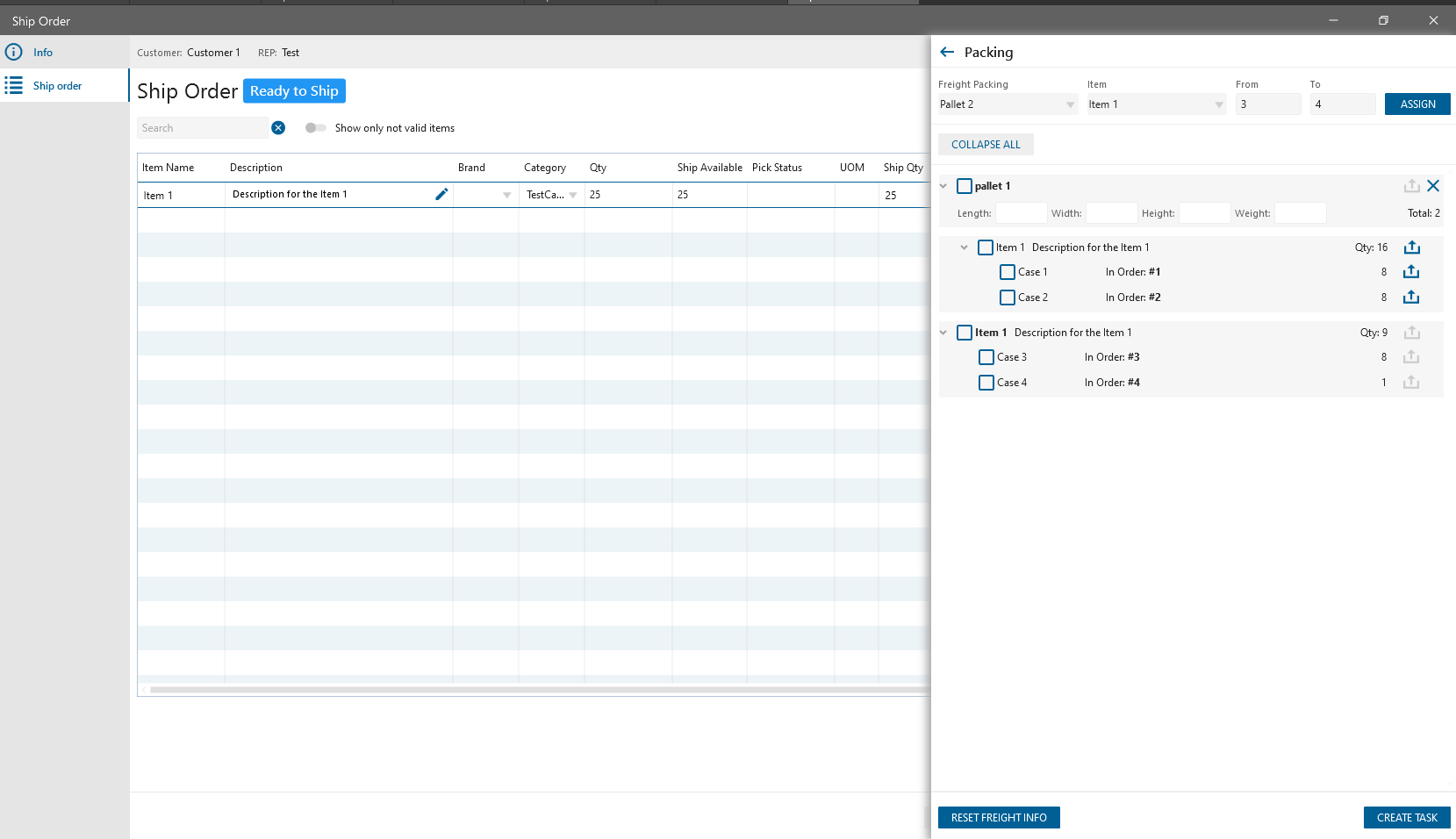Open the Freight Packing dropdown
The image size is (1456, 839).
click(x=1008, y=104)
